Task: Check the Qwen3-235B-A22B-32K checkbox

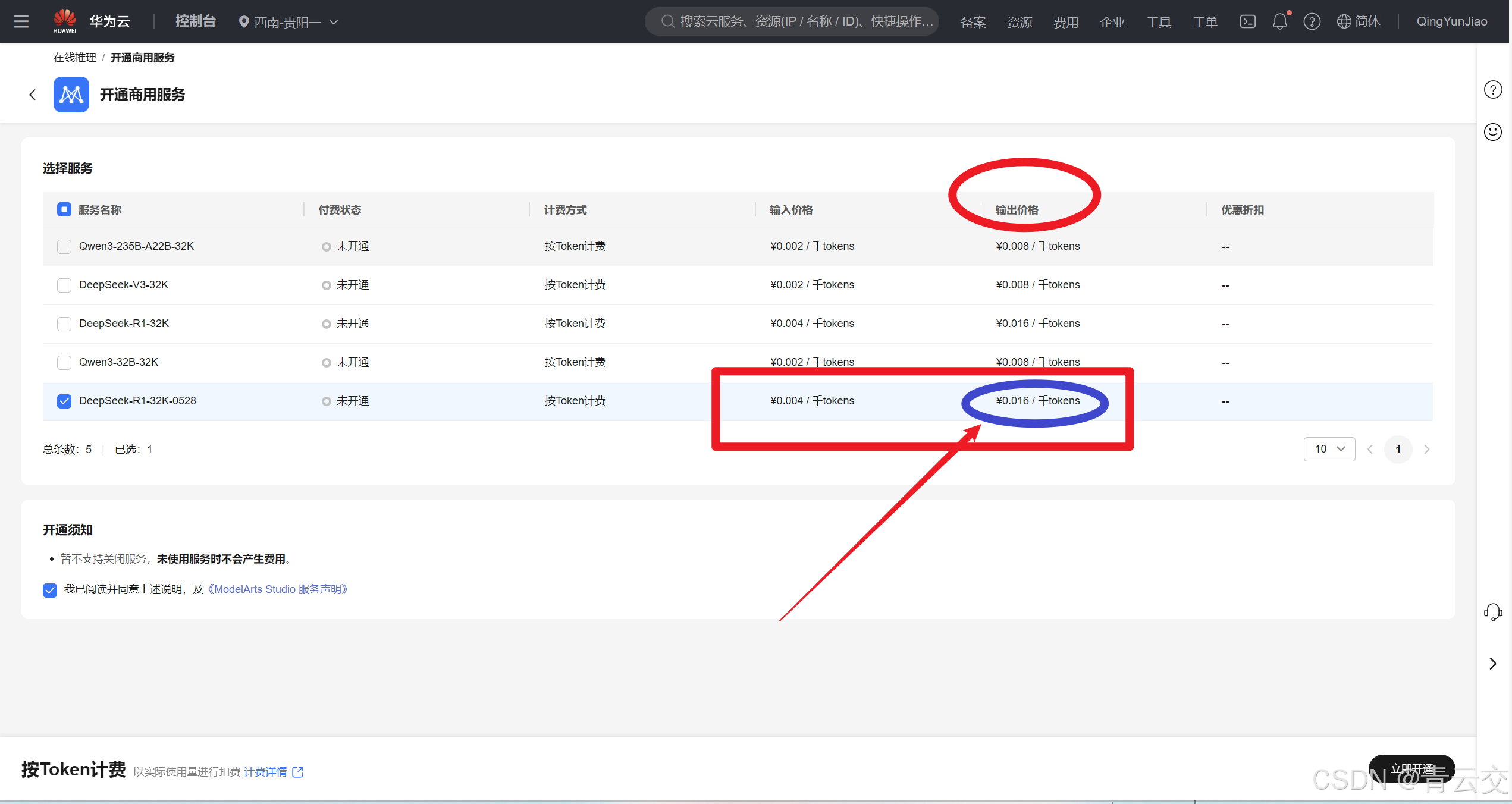Action: (64, 246)
